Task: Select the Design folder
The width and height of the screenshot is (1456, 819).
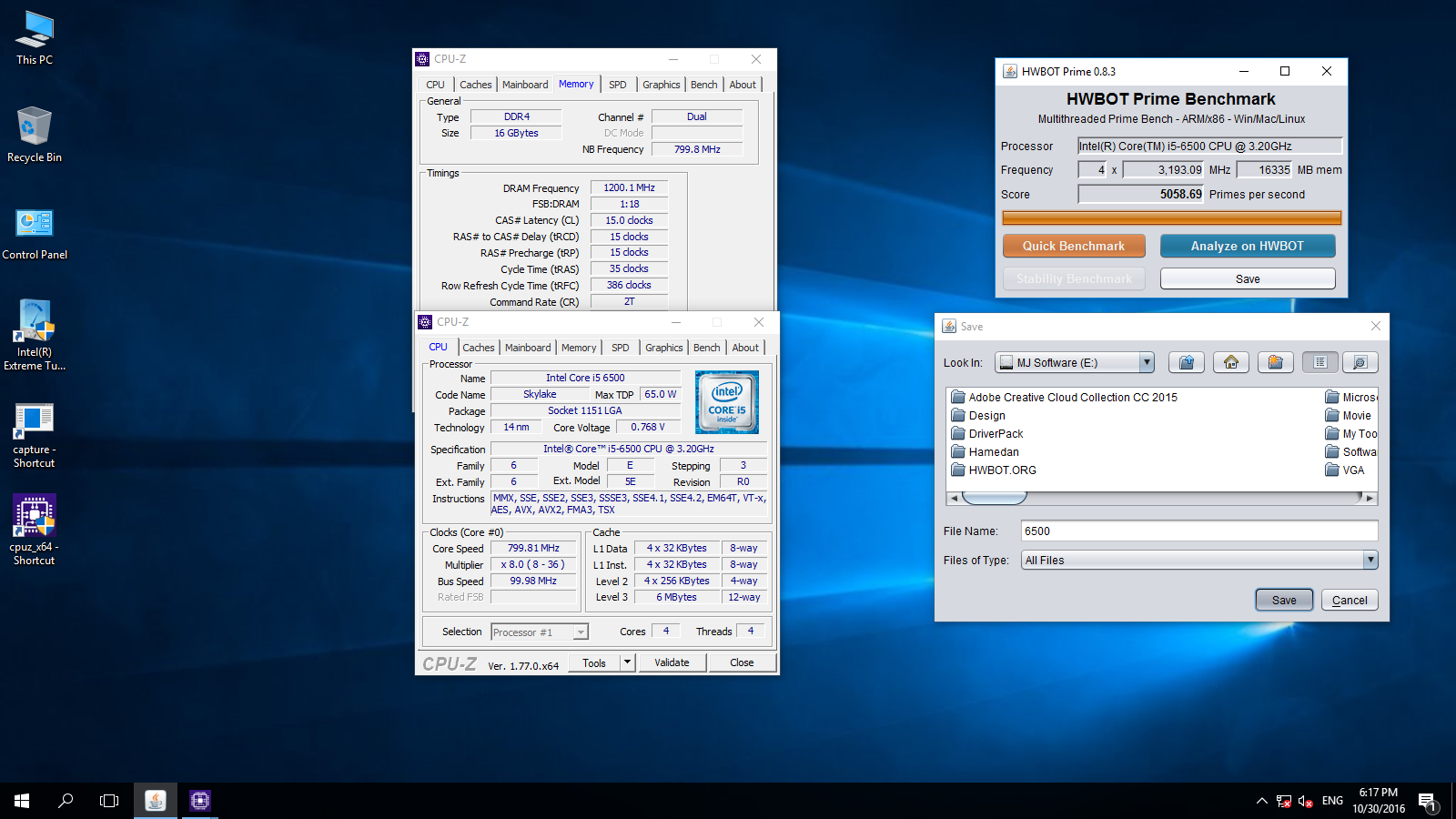Action: [x=978, y=415]
